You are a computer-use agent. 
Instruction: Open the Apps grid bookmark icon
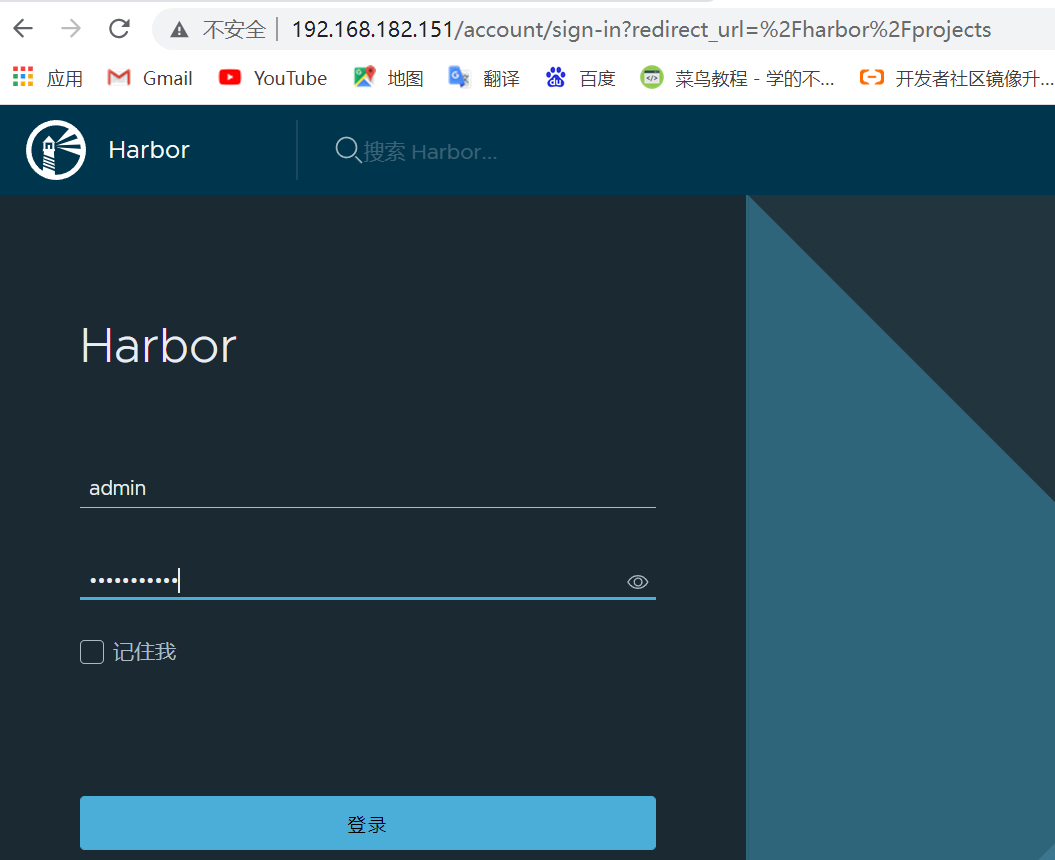click(23, 77)
